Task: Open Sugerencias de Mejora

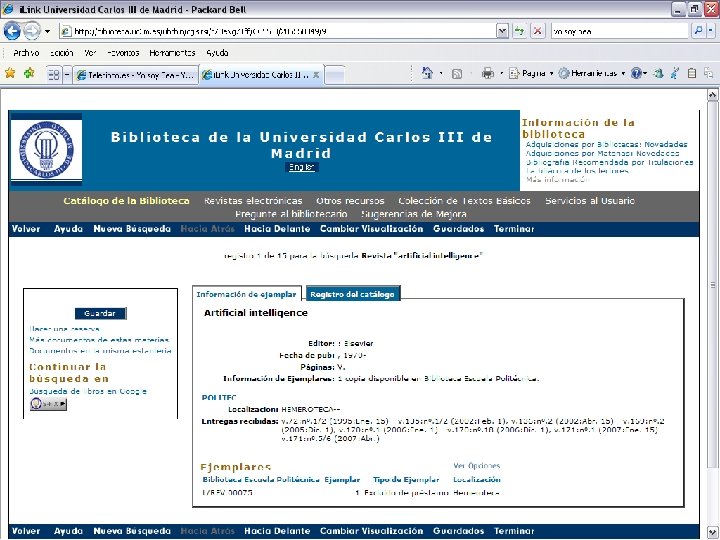Action: tap(414, 214)
